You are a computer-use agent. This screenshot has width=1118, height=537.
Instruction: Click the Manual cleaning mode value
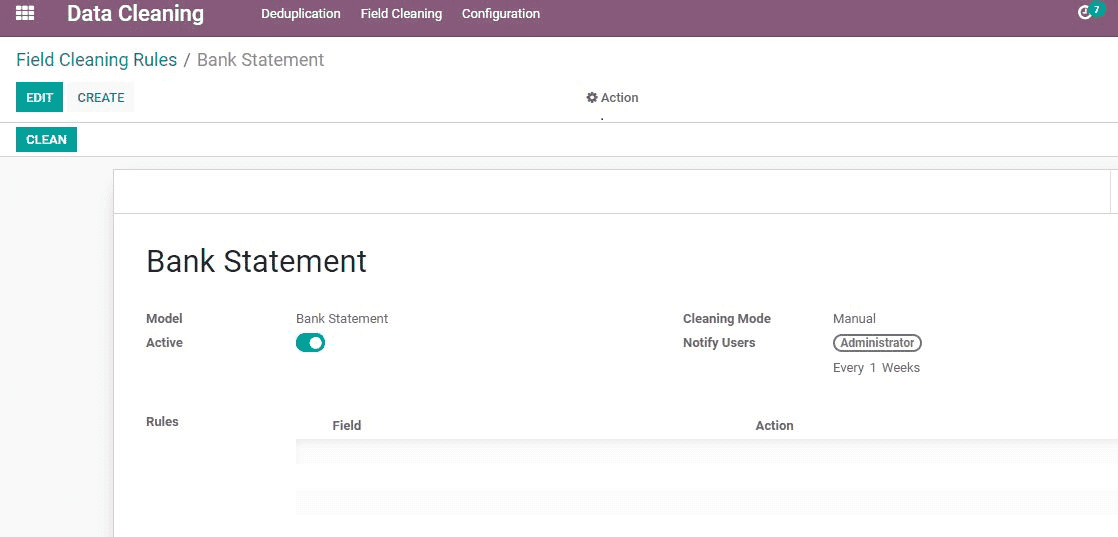(x=854, y=319)
